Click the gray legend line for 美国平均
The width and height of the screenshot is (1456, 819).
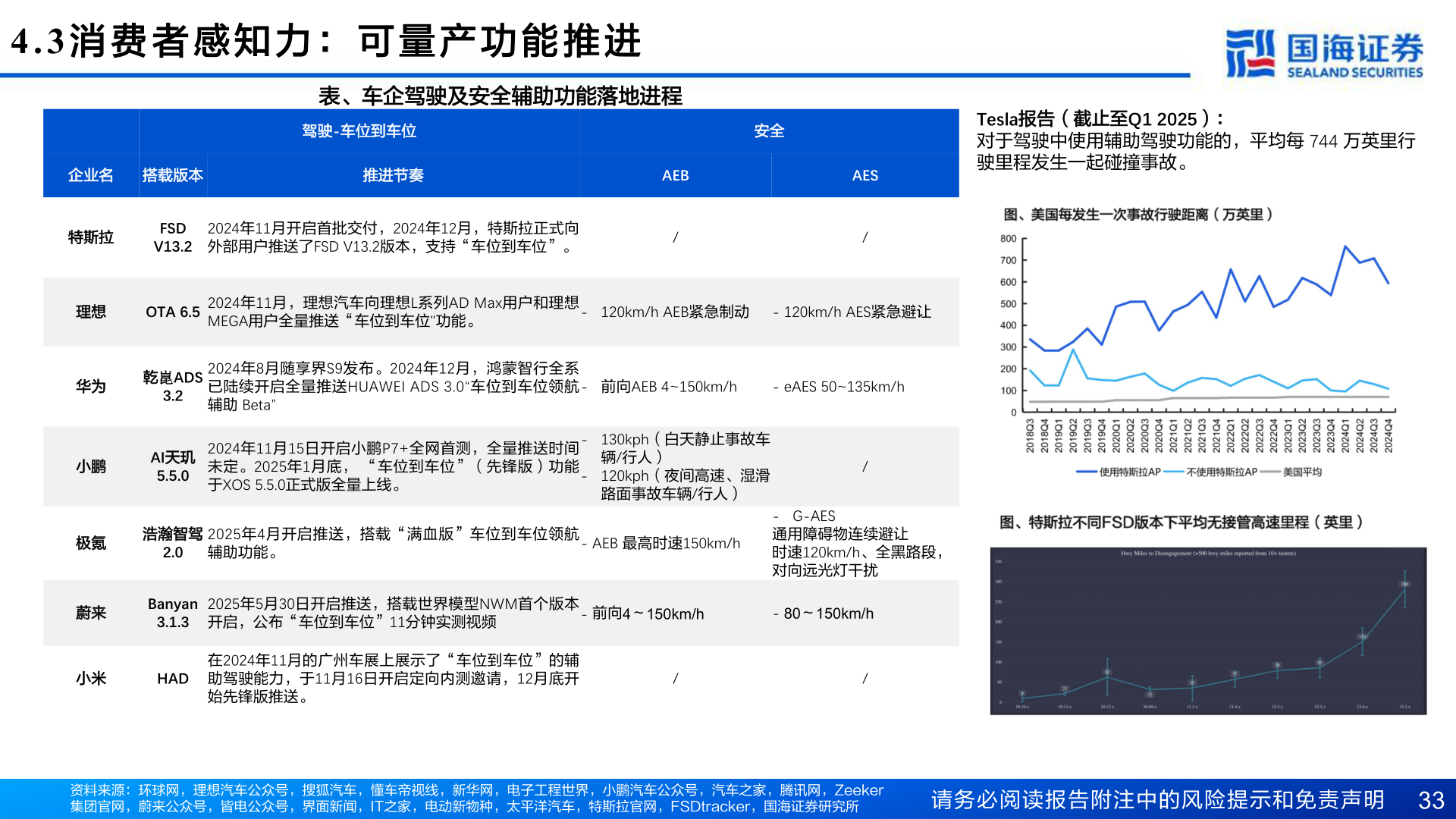[1272, 471]
